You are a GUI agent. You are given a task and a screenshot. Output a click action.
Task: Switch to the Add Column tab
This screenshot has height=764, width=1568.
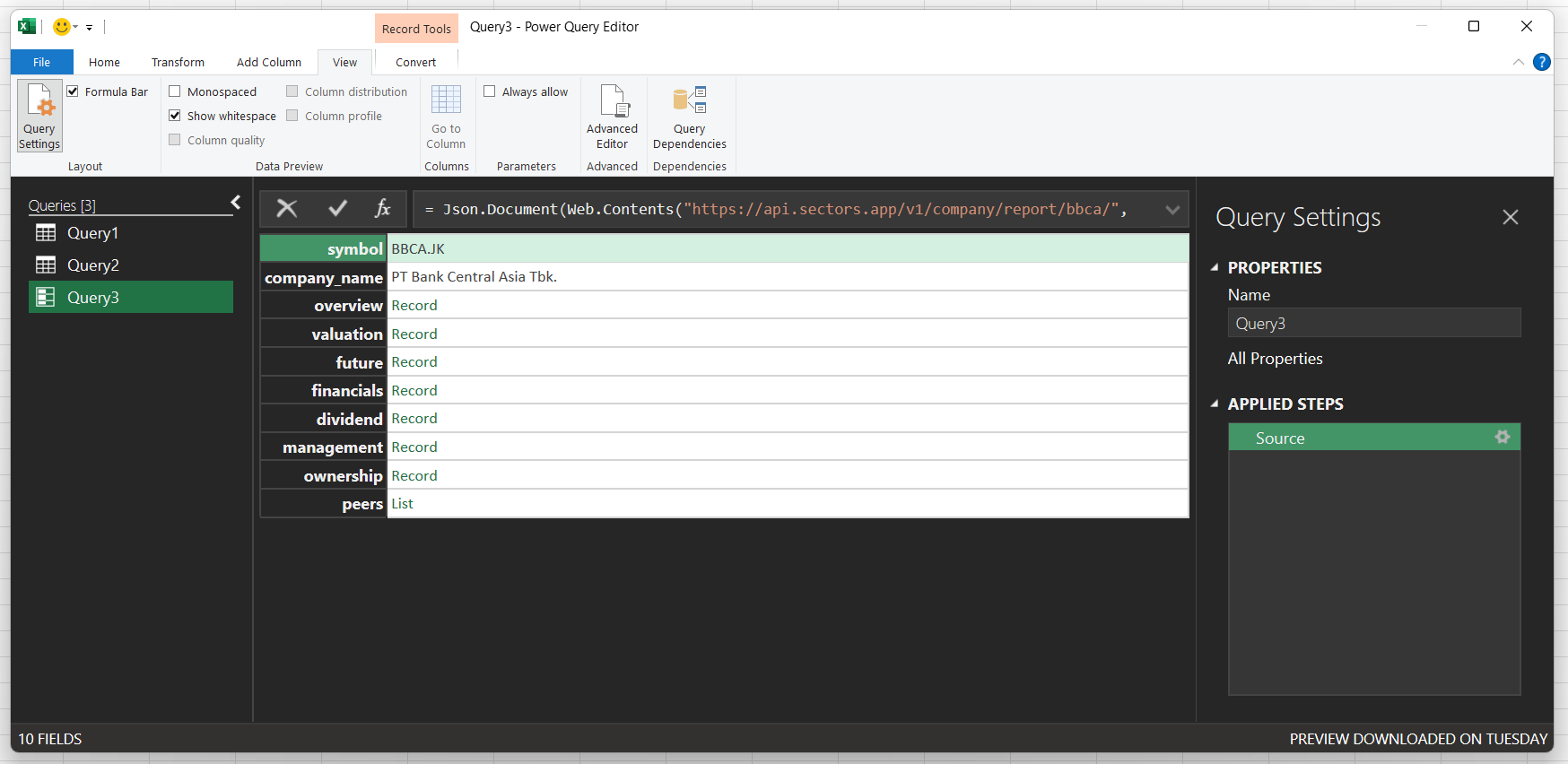(x=269, y=62)
